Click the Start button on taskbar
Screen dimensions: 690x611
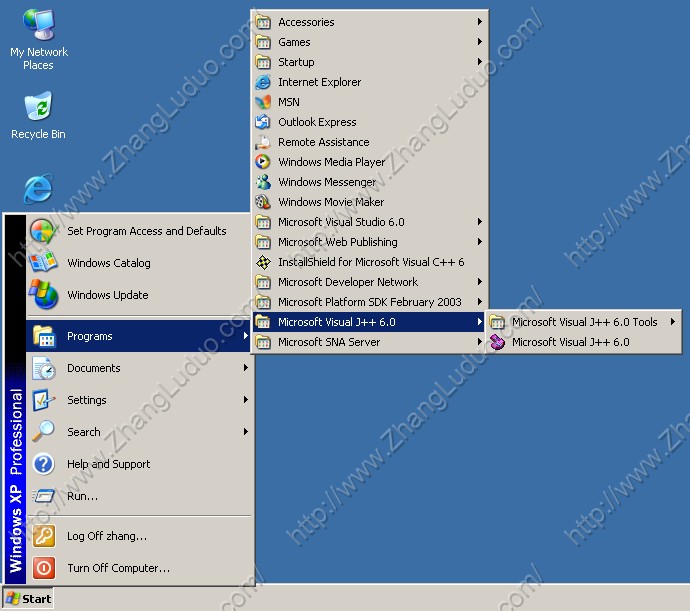pos(28,599)
